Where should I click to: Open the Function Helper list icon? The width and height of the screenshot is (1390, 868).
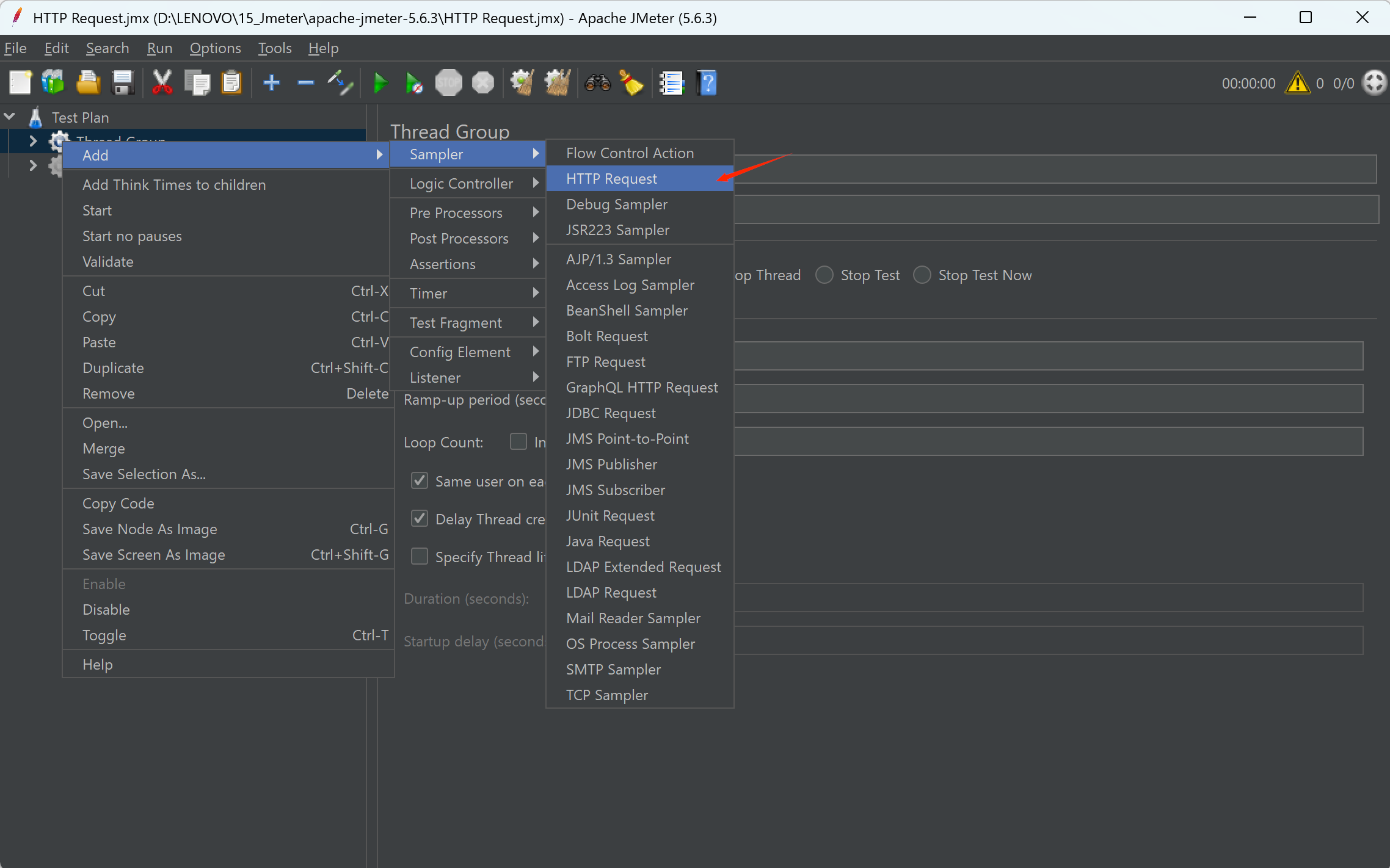[671, 83]
